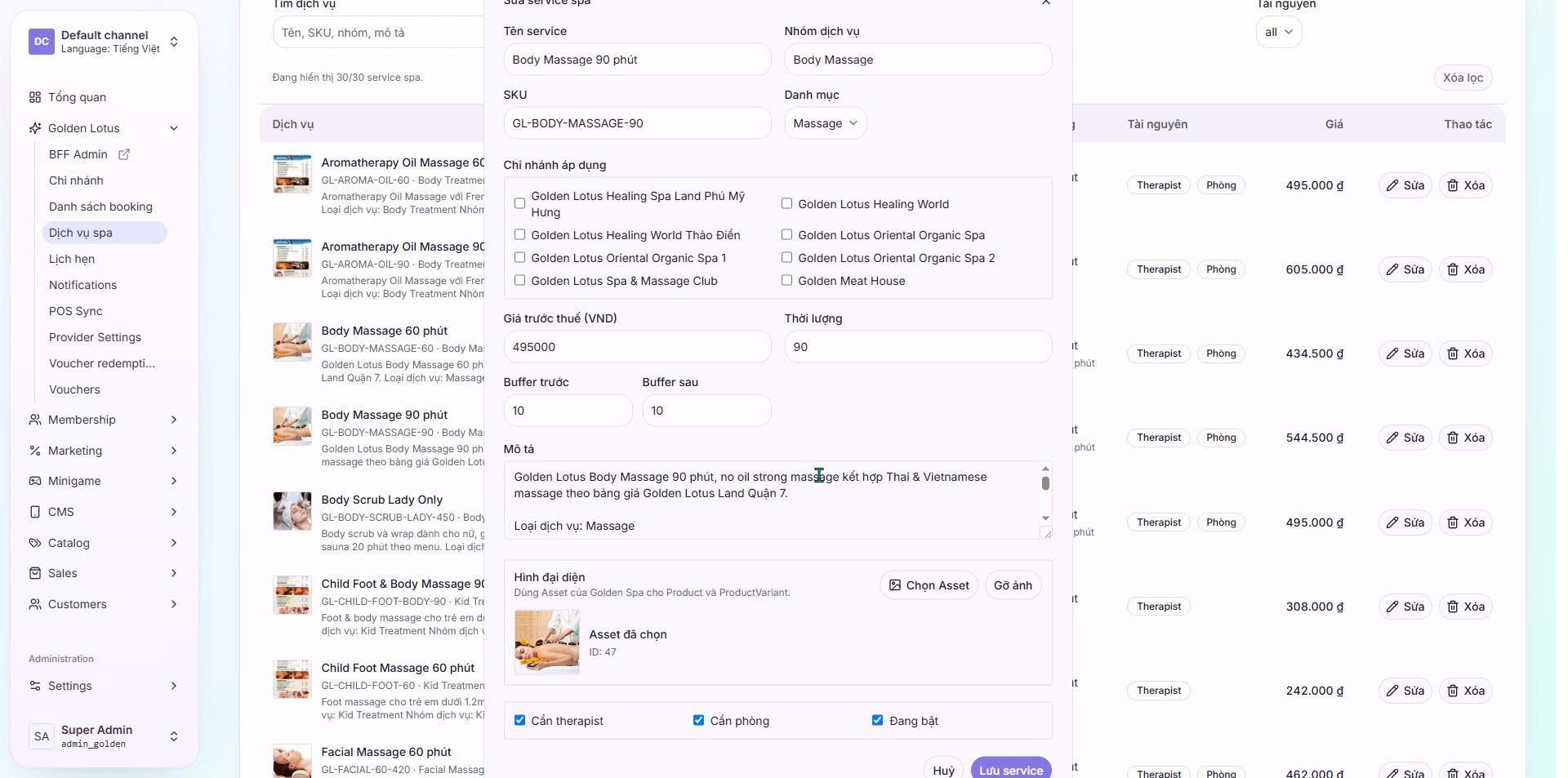Screen dimensions: 1568x778
Task: Click pencil icon for the 434.500 ₫ row
Action: pos(1392,353)
